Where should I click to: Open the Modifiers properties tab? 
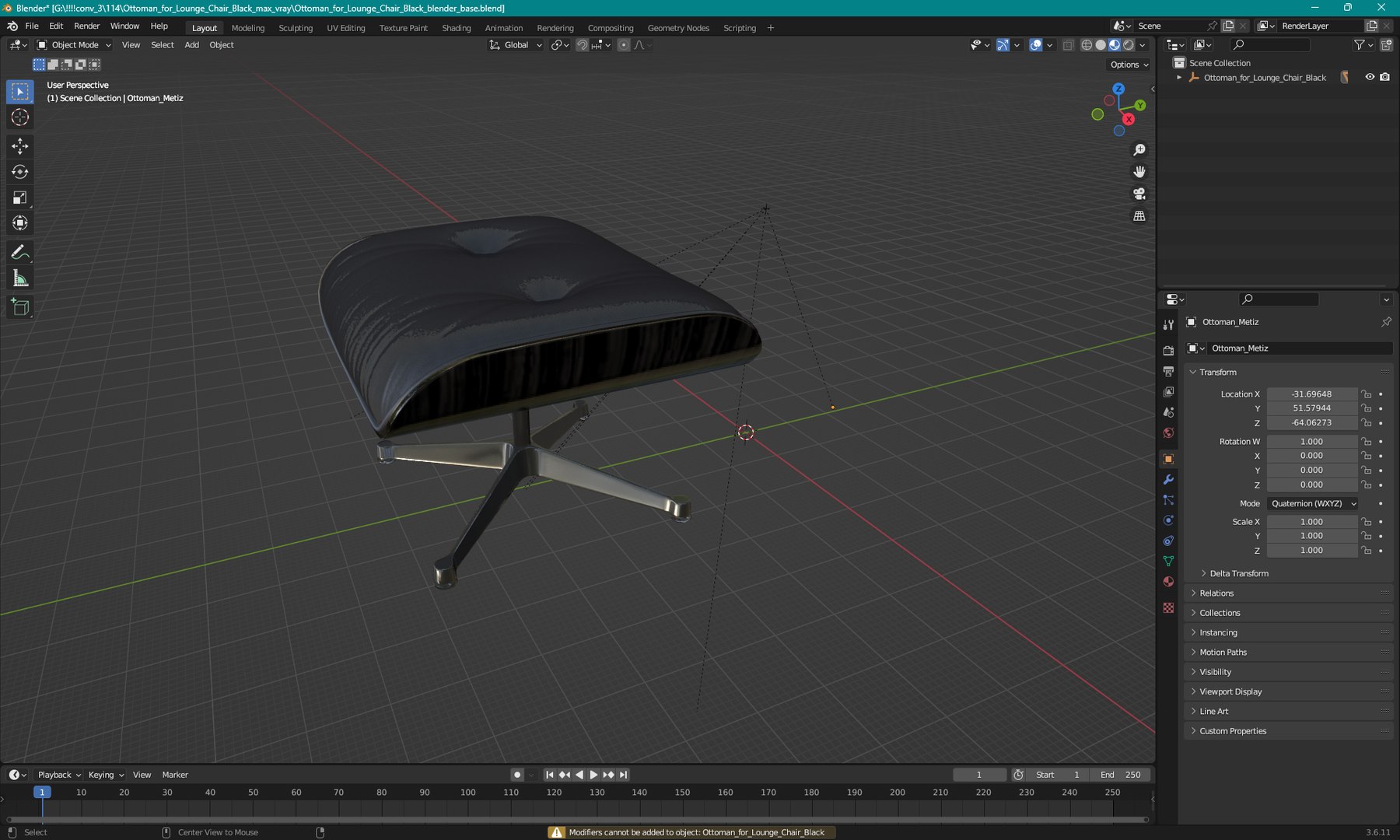pyautogui.click(x=1168, y=480)
